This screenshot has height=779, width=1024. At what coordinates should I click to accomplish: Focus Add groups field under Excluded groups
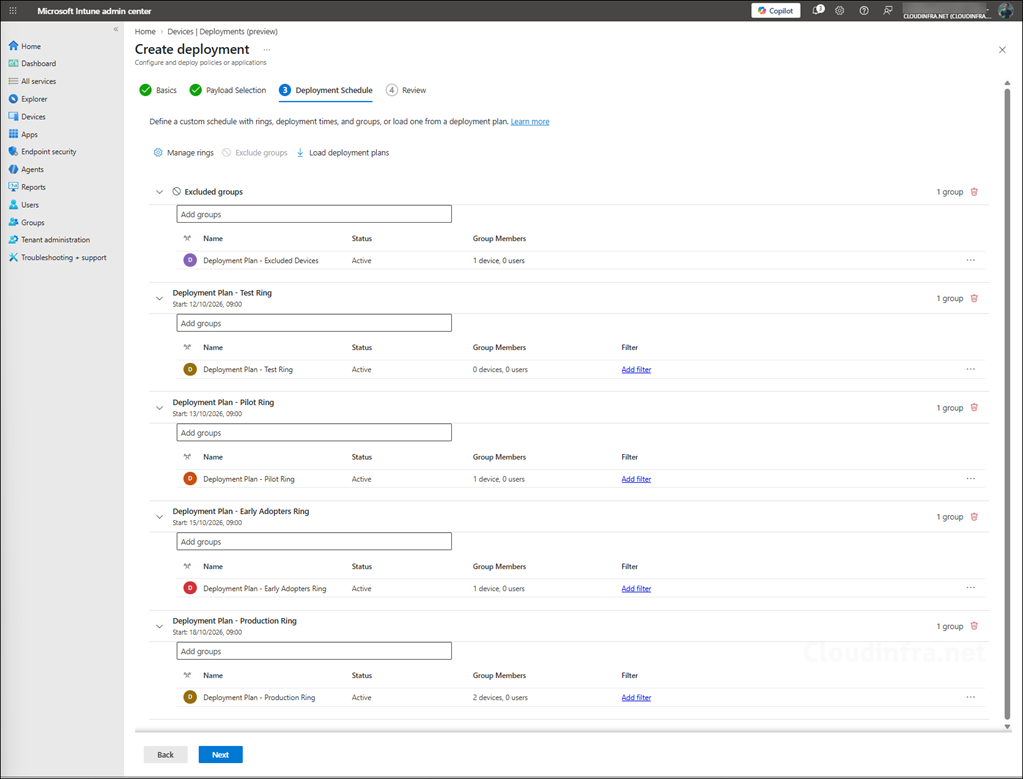[314, 214]
